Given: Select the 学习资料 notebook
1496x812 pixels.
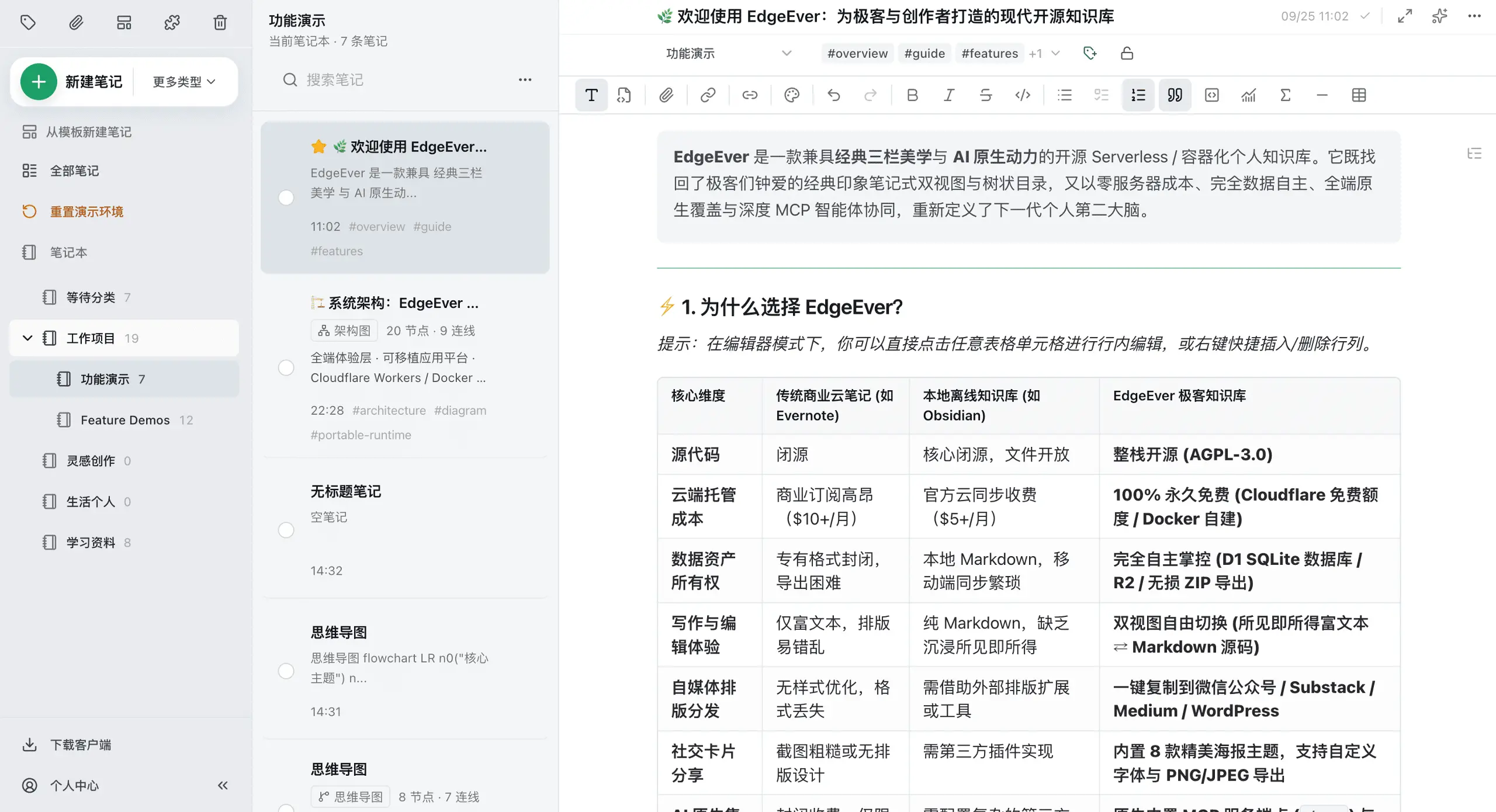Looking at the screenshot, I should pos(124,543).
